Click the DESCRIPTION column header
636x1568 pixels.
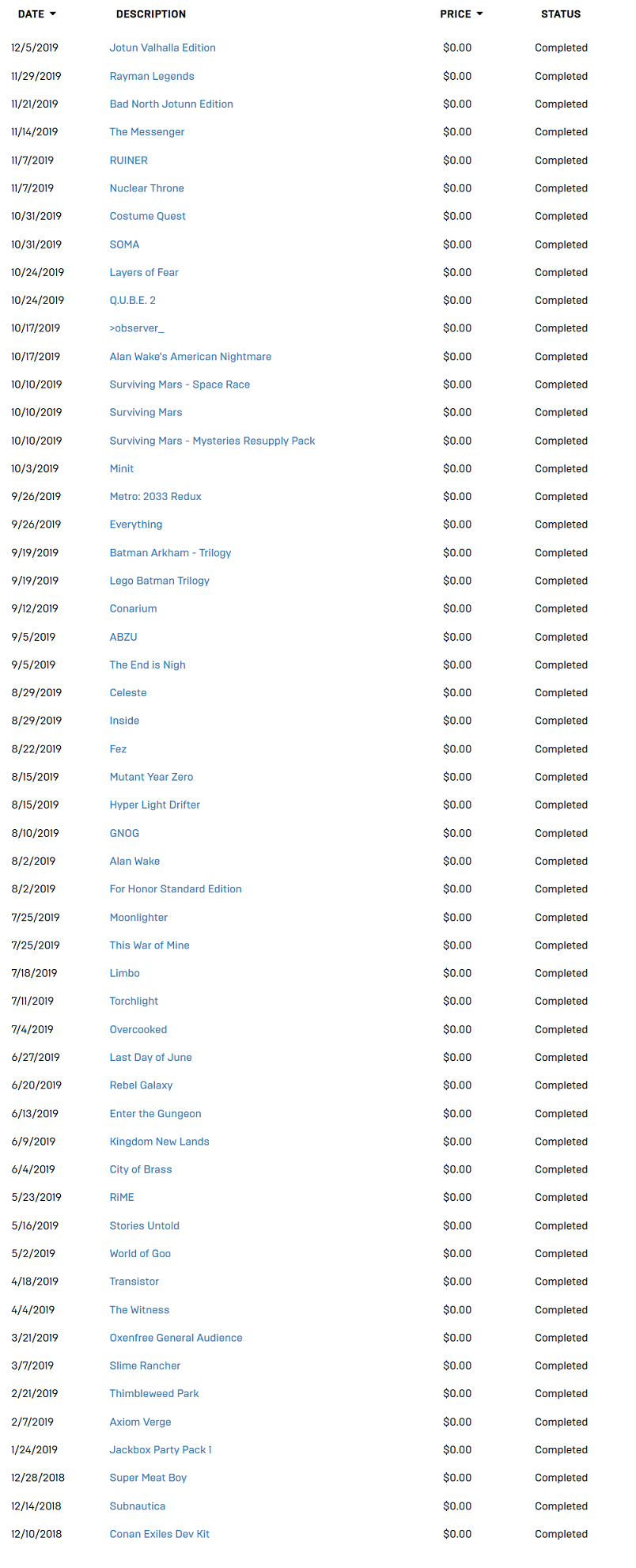(151, 14)
